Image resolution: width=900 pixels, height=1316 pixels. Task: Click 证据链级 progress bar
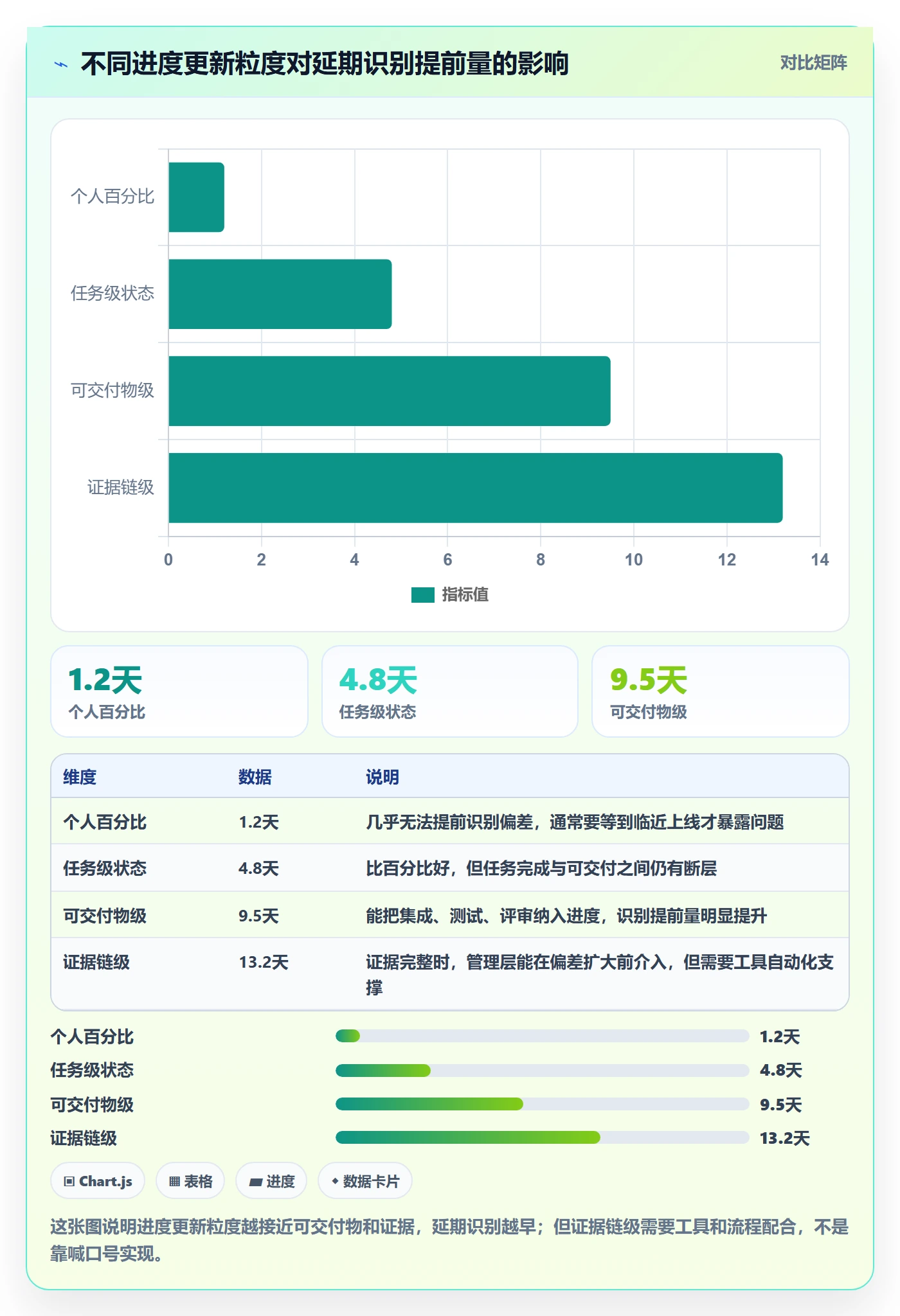(x=542, y=1137)
